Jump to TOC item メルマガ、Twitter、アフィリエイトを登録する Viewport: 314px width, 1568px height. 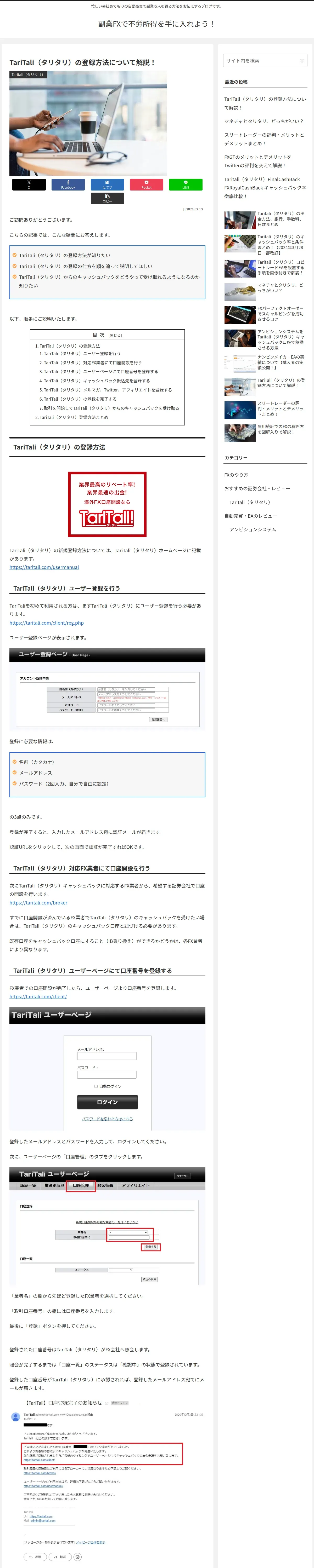[107, 390]
